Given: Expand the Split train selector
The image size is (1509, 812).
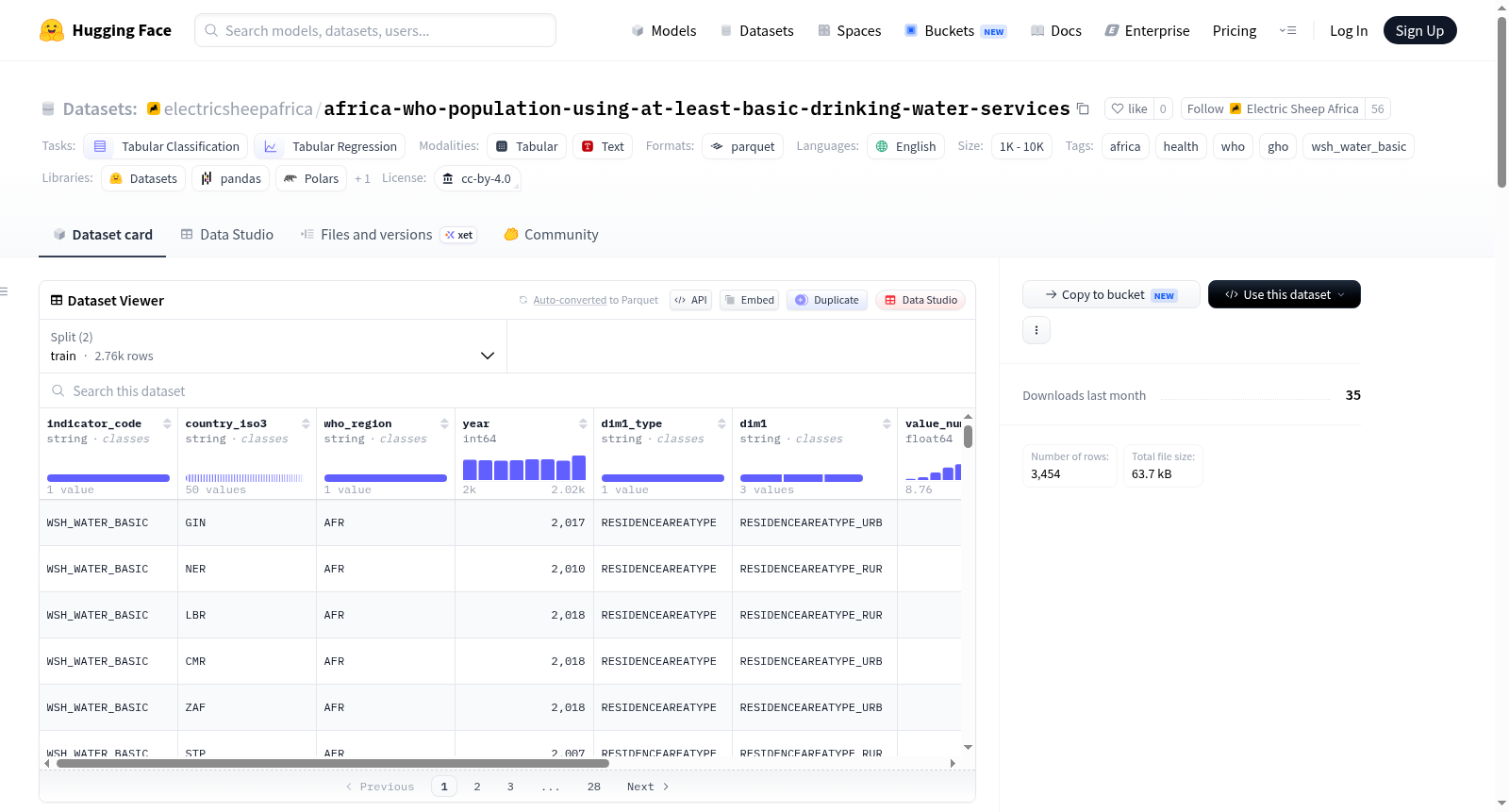Looking at the screenshot, I should (274, 346).
